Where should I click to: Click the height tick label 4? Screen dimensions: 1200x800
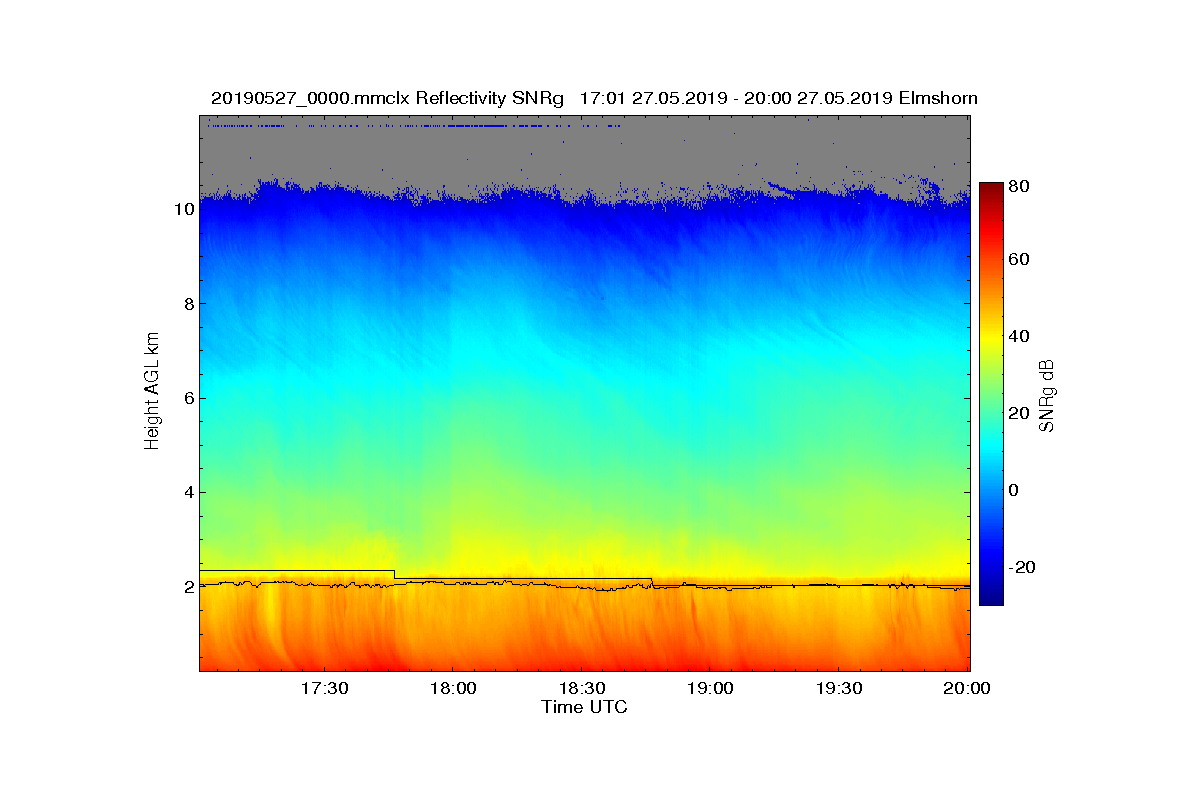pyautogui.click(x=188, y=492)
